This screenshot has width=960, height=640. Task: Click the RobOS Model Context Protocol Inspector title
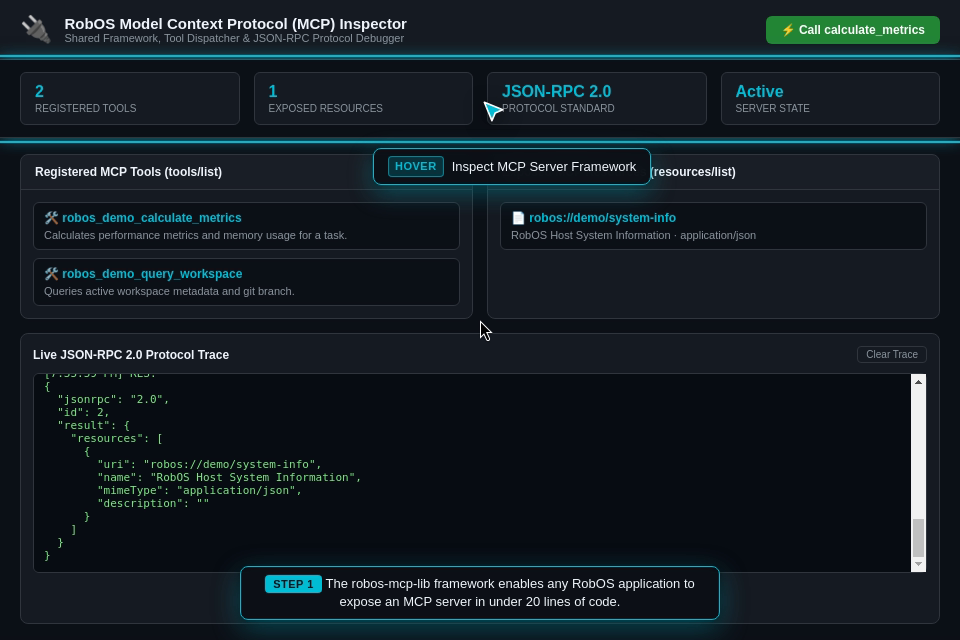click(235, 24)
